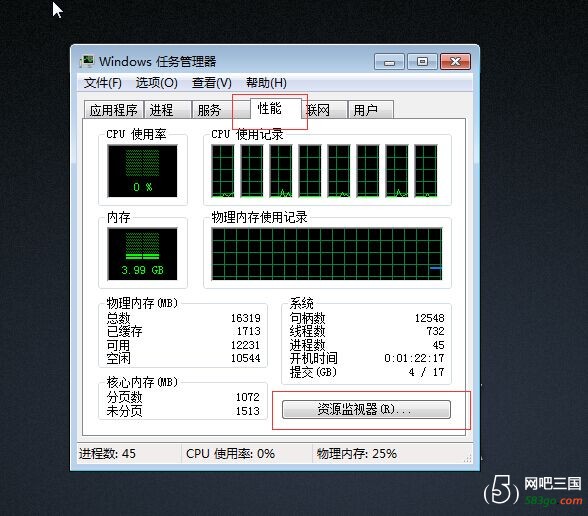Click the 内存 3.99 GB gauge
The height and width of the screenshot is (516, 588).
point(142,254)
